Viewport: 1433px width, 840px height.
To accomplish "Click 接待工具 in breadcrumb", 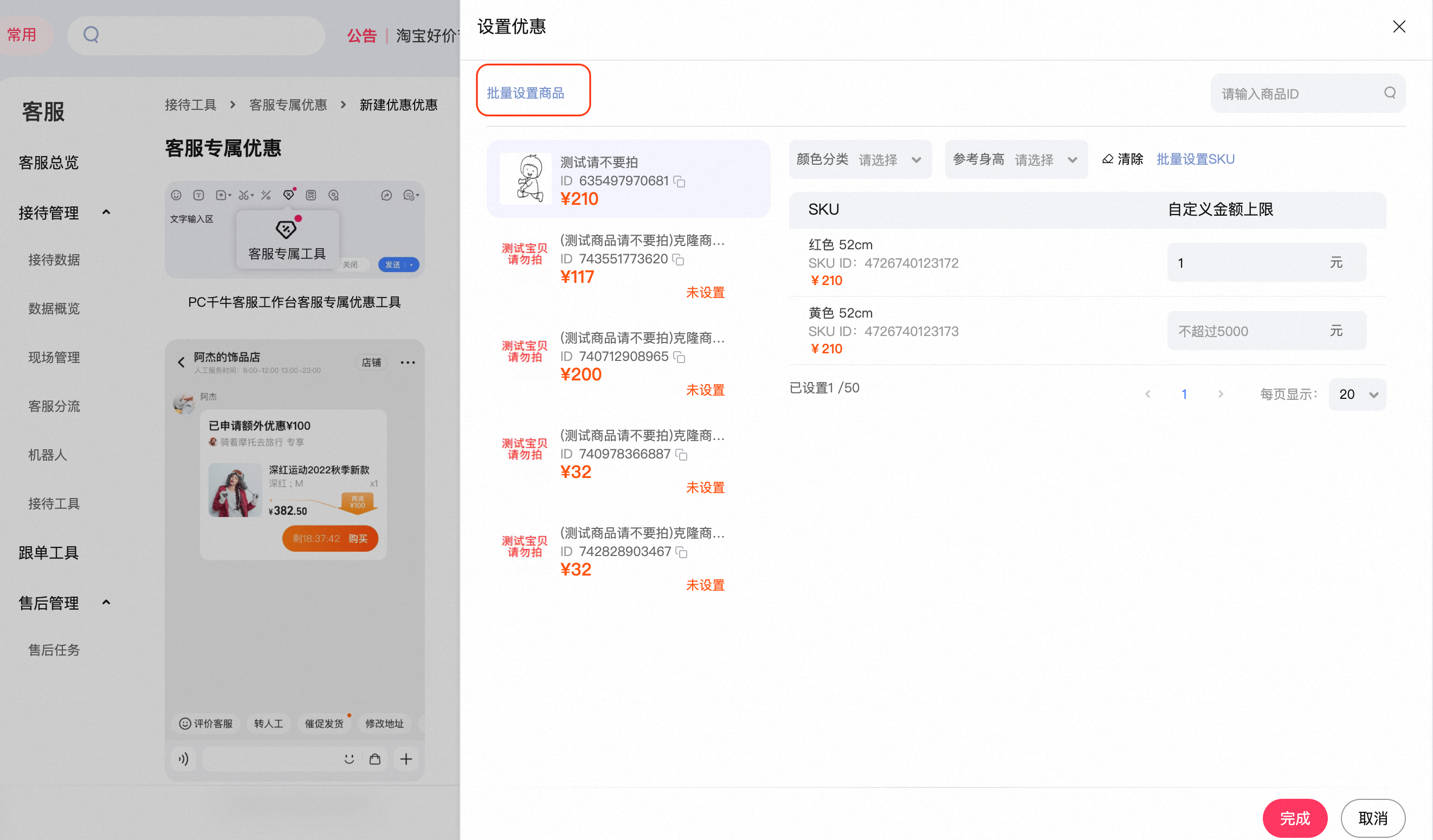I will point(190,105).
